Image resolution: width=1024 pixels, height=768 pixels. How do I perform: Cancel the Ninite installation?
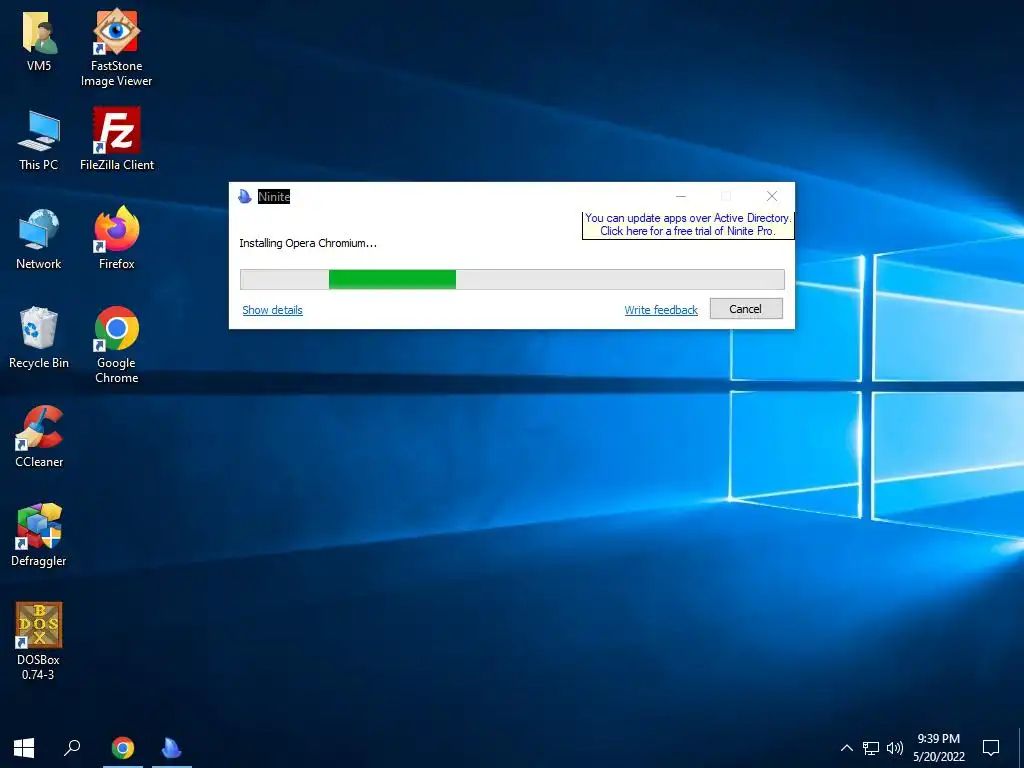pyautogui.click(x=746, y=309)
